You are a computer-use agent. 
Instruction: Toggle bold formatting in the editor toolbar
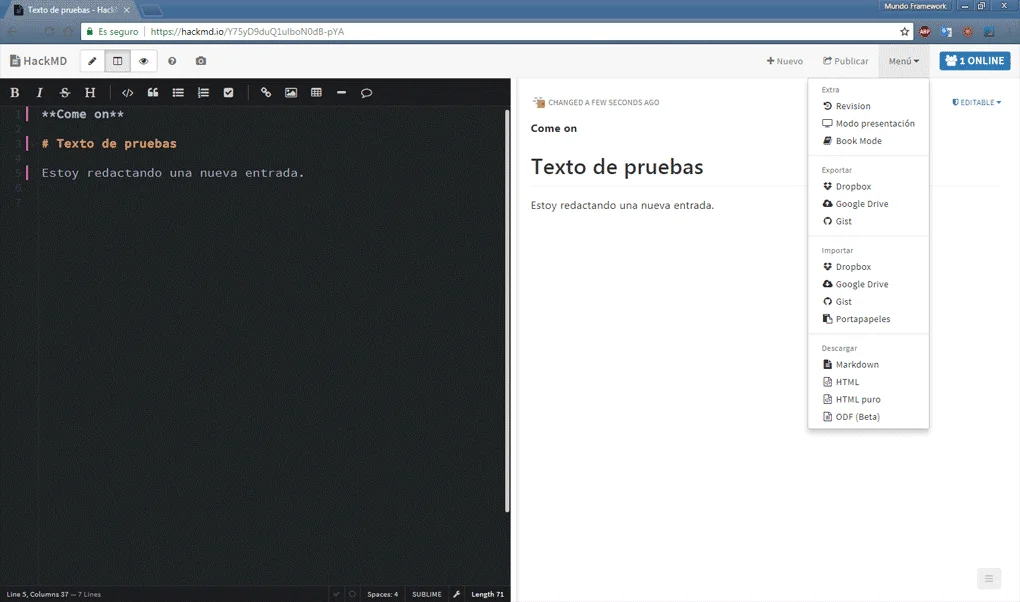(x=14, y=92)
